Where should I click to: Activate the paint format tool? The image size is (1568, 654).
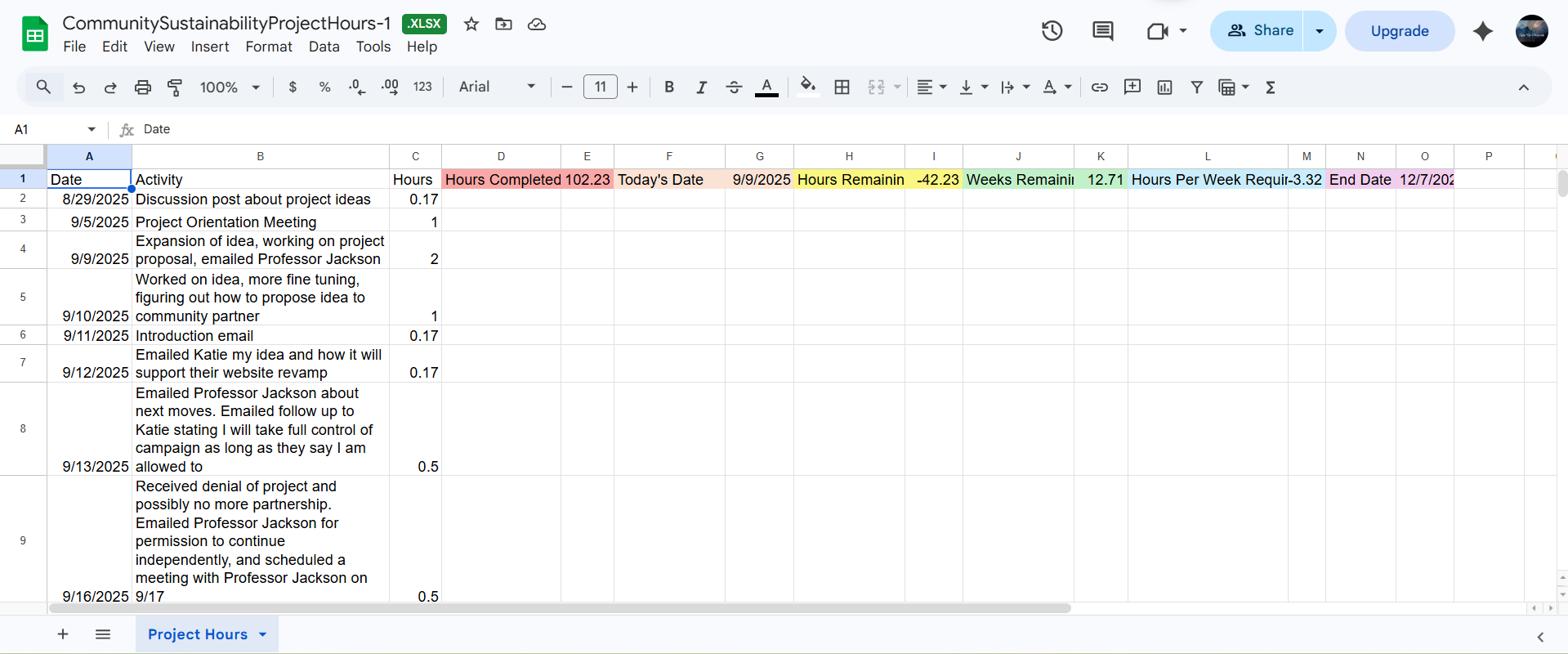(175, 87)
